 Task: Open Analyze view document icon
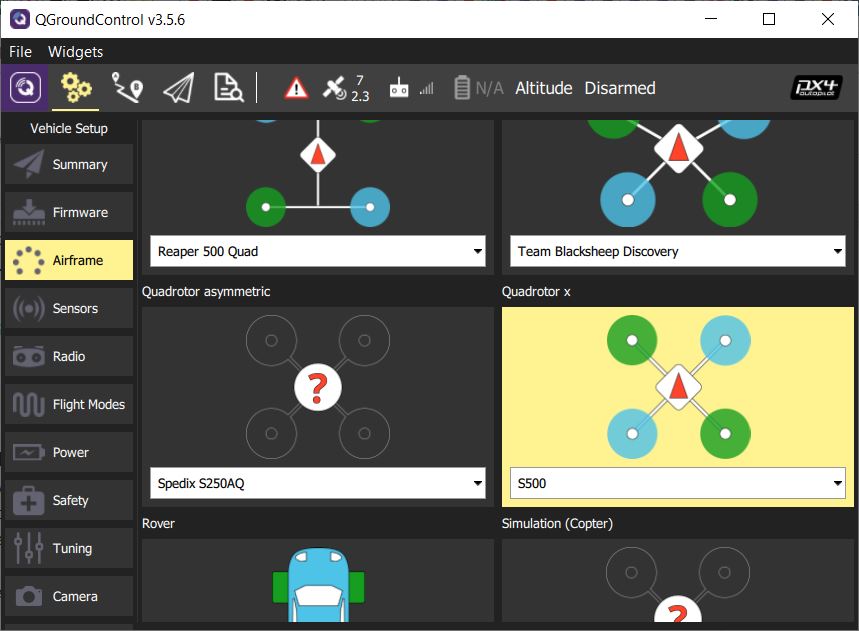click(x=228, y=88)
